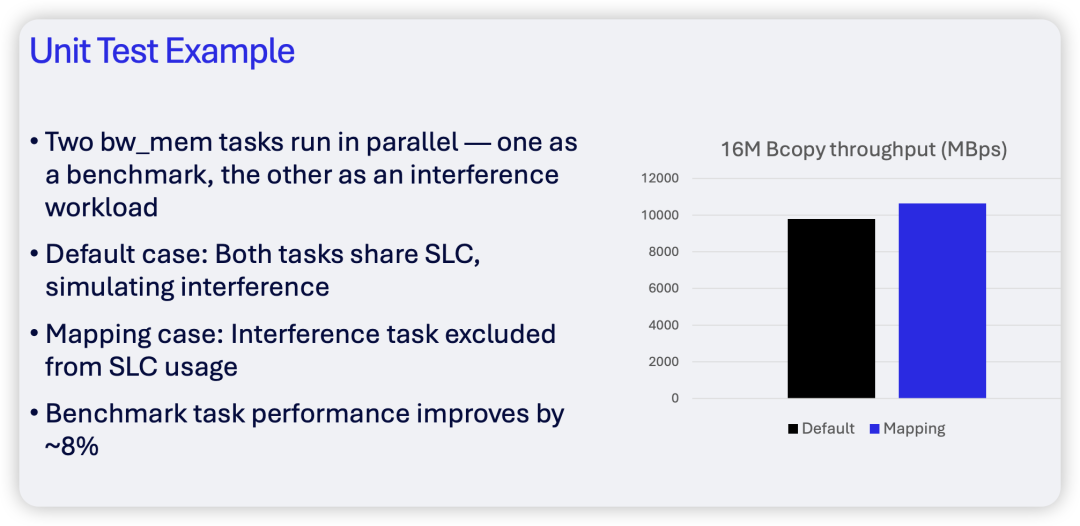Viewport: 1080px width, 526px height.
Task: Click the 2000 y-axis label
Action: [662, 362]
